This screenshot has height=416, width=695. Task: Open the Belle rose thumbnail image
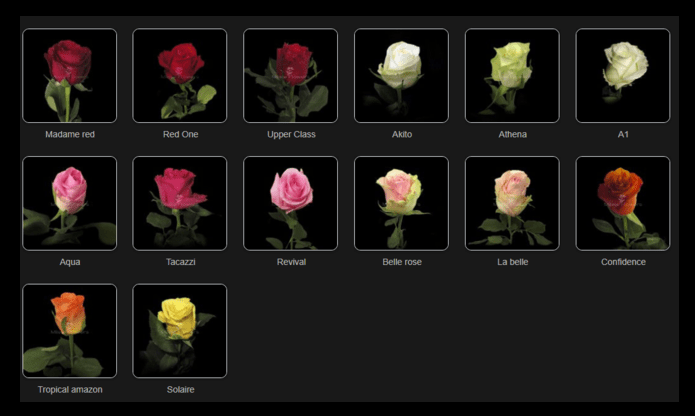coord(402,203)
